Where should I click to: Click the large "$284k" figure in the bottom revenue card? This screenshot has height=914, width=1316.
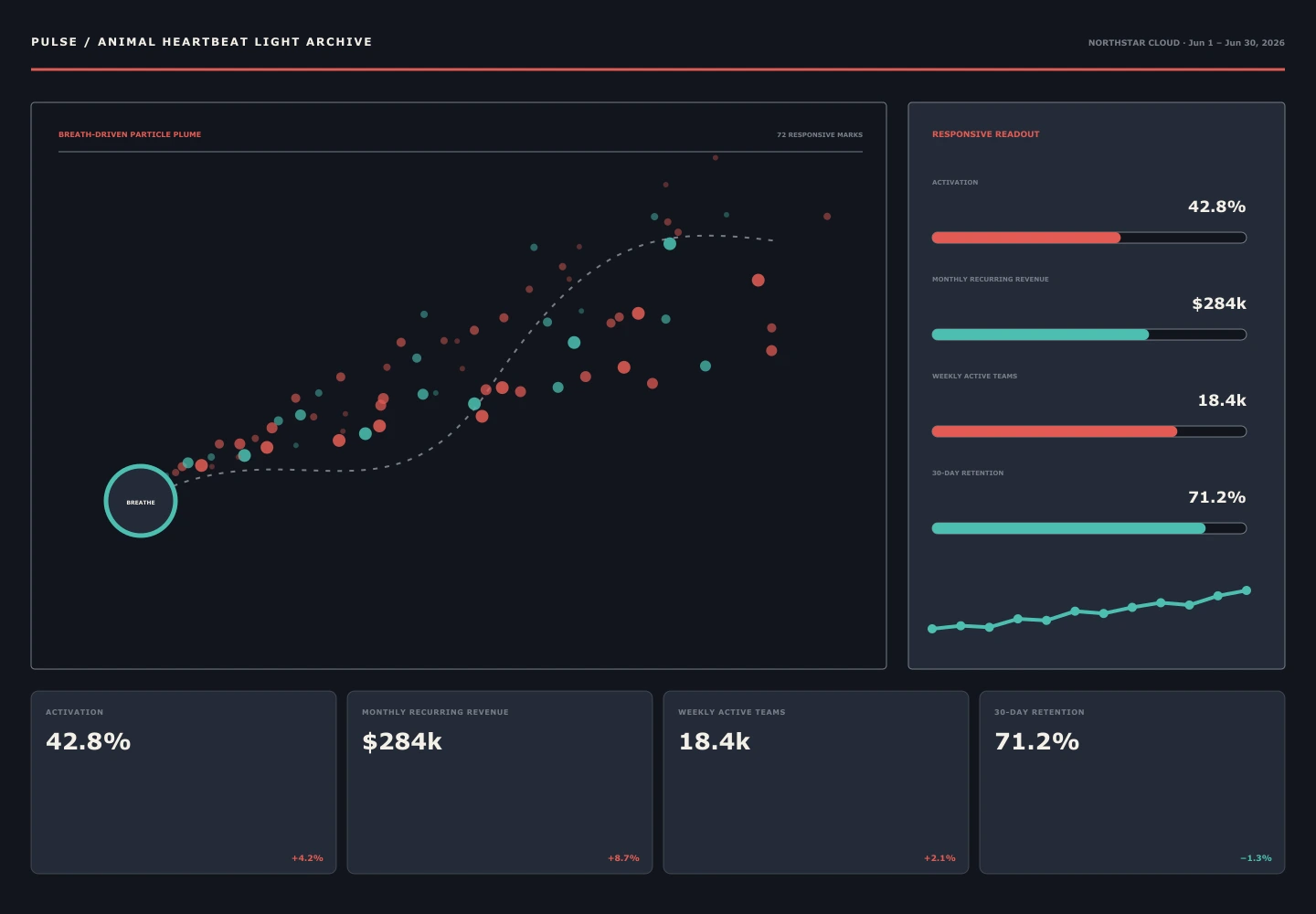pyautogui.click(x=402, y=741)
